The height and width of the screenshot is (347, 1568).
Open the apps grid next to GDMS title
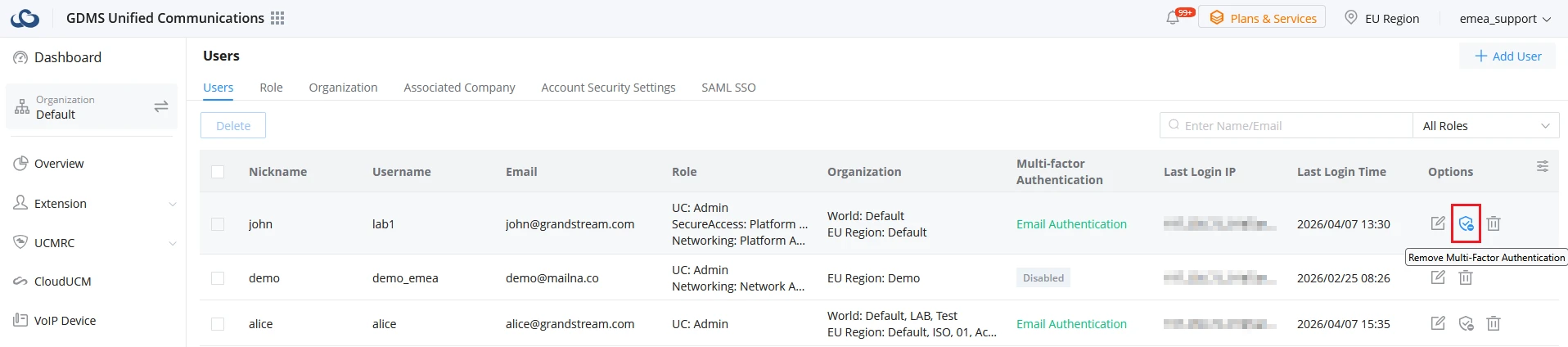(277, 18)
